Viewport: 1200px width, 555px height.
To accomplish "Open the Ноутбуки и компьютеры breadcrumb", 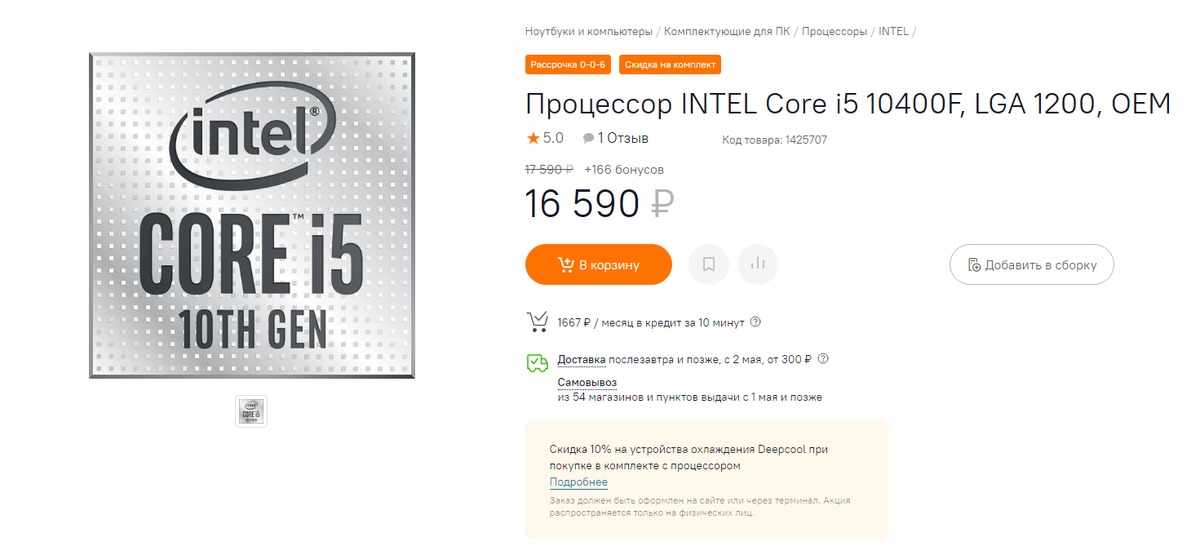I will pos(588,31).
